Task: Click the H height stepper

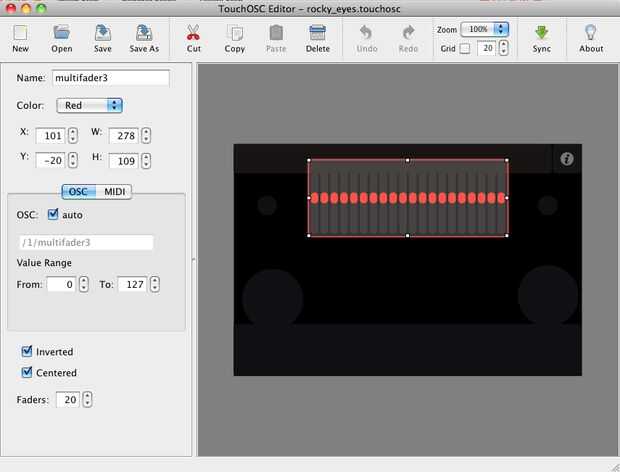Action: click(x=146, y=160)
